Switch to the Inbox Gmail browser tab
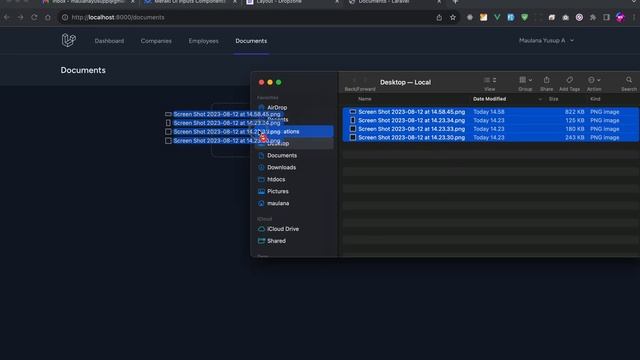The image size is (640, 360). [x=88, y=2]
